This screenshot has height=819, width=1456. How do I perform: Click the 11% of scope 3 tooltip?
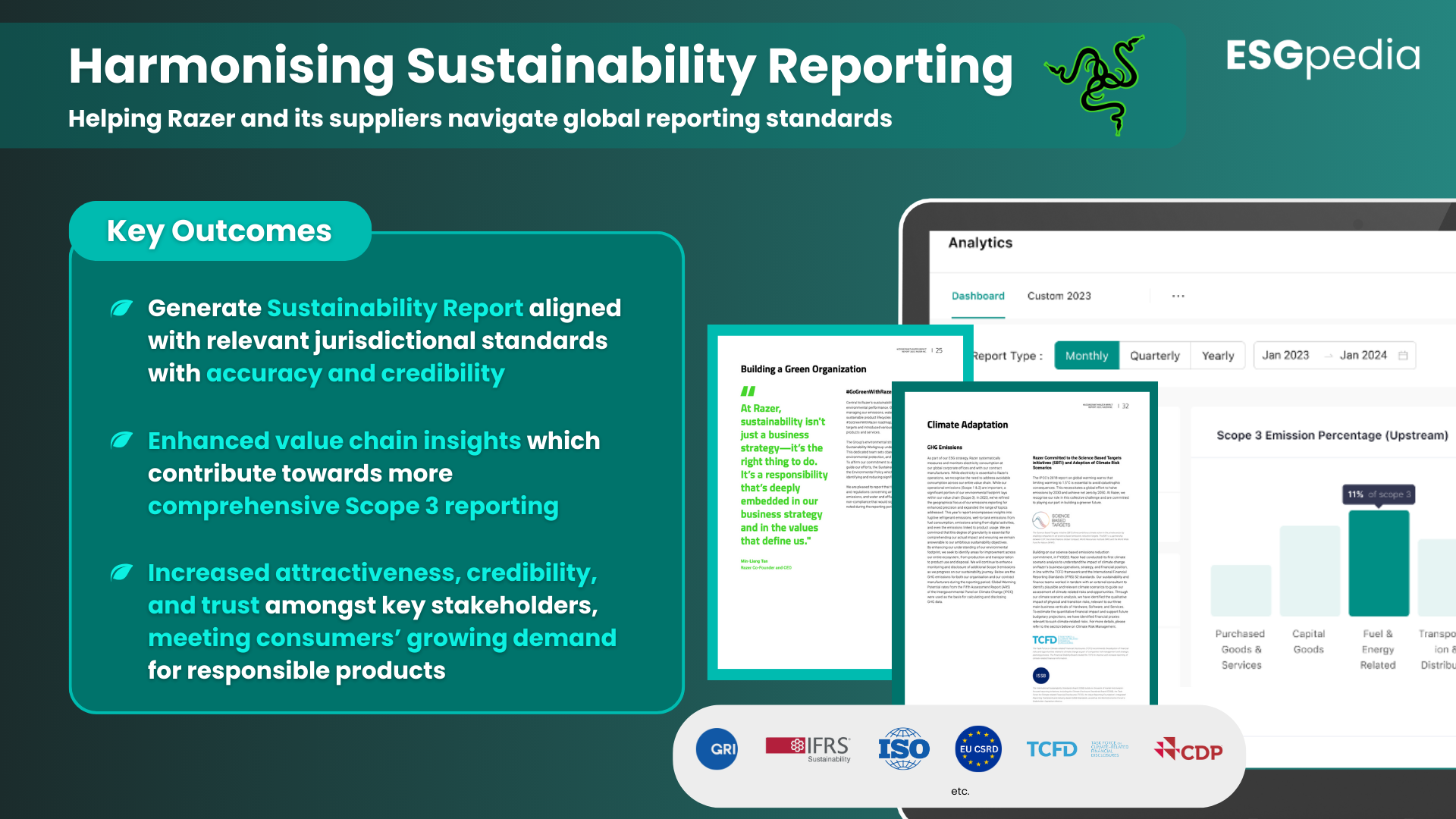1379,494
